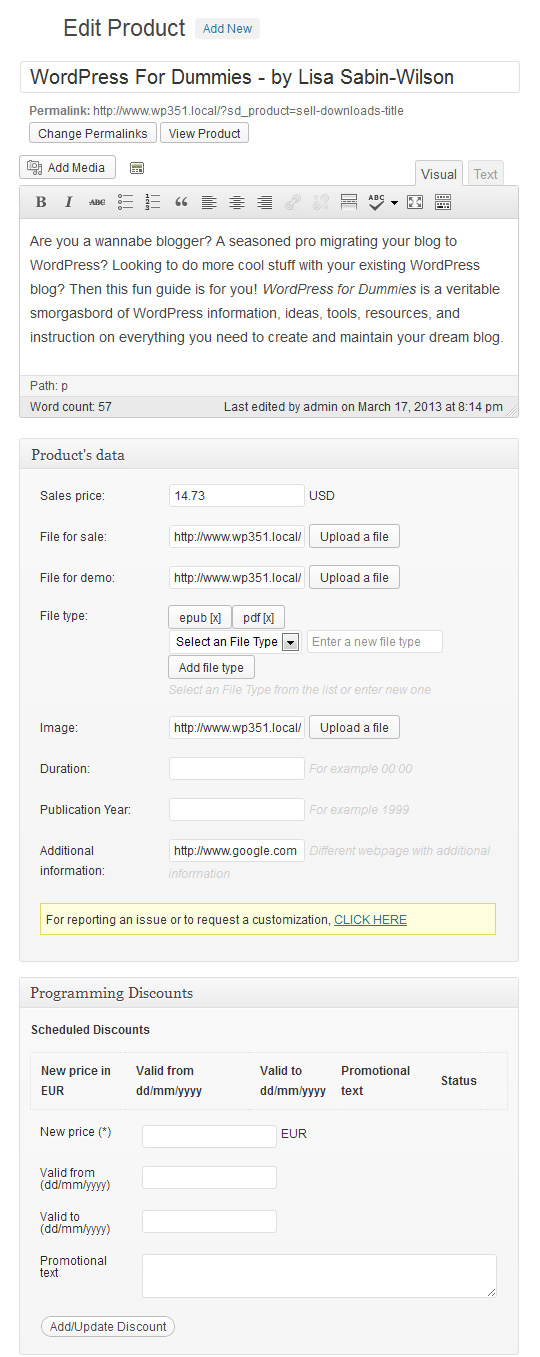Grab the editor resize handle corner
The image size is (540, 1357).
511,409
